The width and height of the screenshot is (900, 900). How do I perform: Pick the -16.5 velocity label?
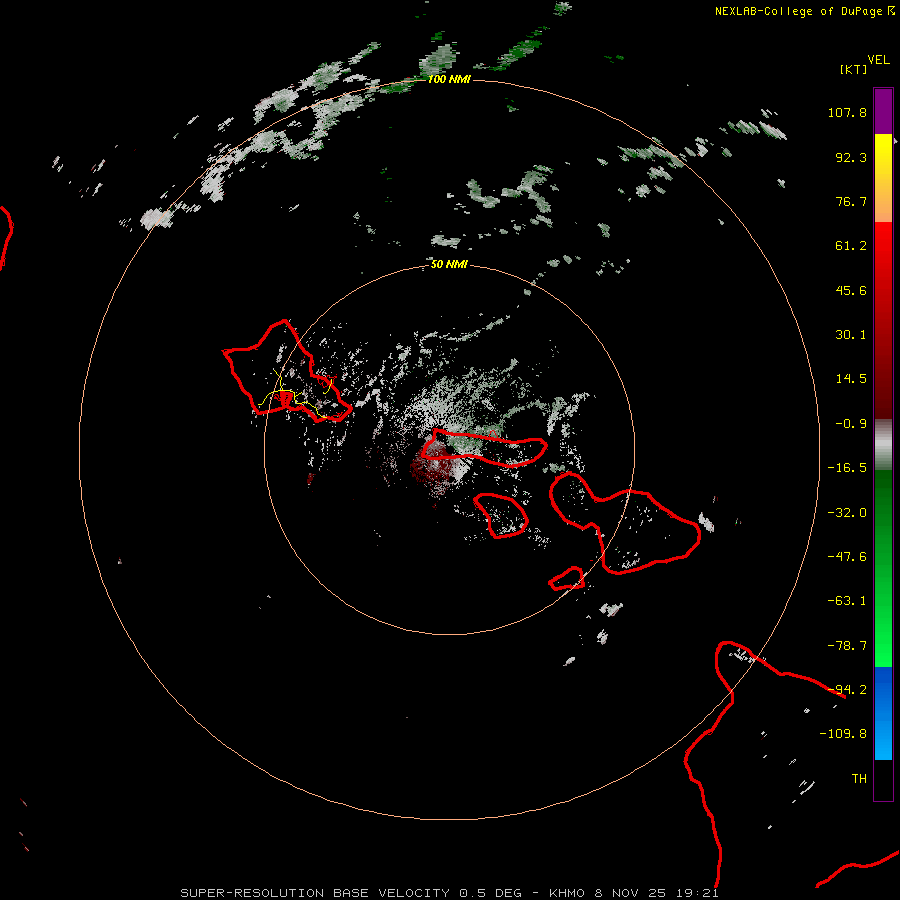847,468
